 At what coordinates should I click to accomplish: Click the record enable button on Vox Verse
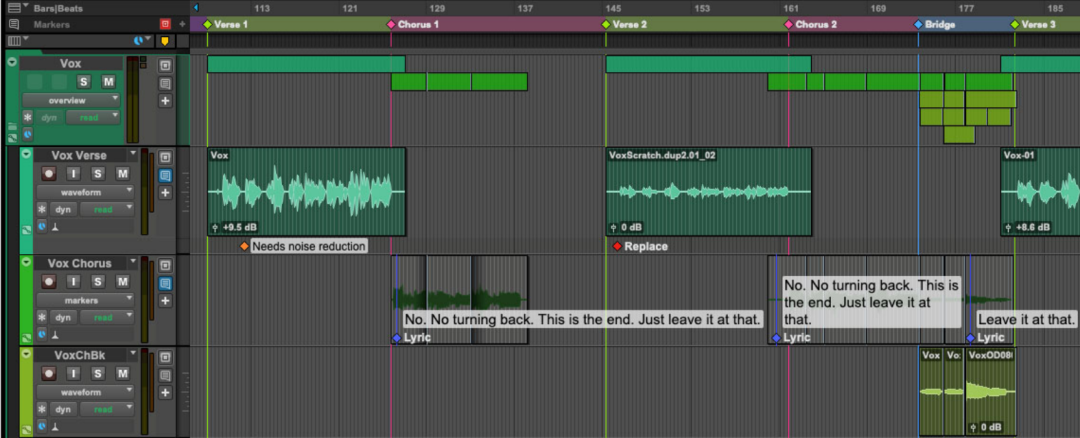click(47, 173)
